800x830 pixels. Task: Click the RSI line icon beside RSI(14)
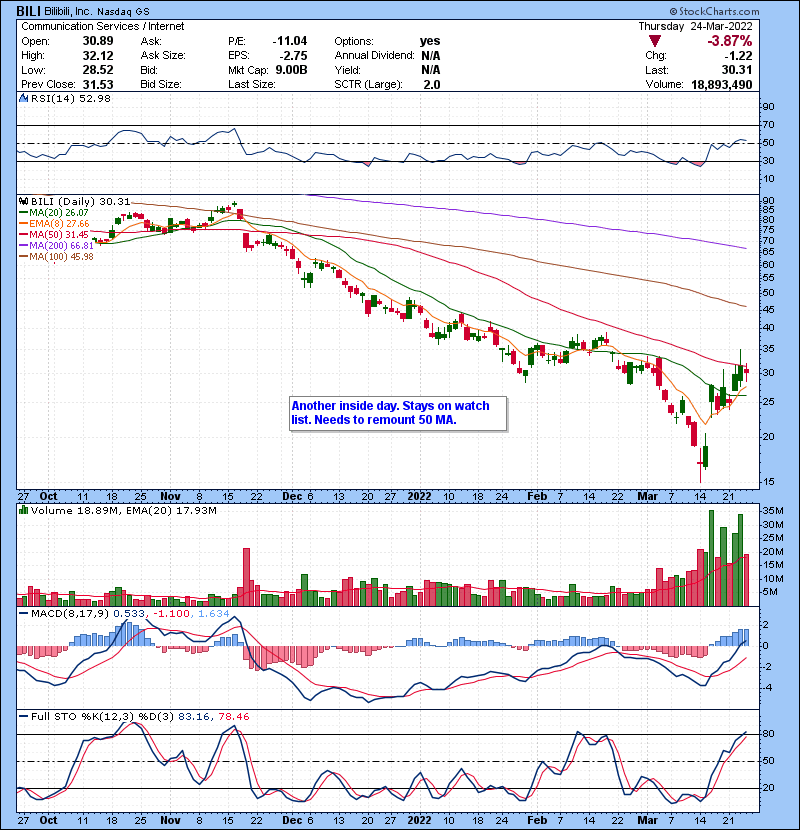tap(23, 98)
